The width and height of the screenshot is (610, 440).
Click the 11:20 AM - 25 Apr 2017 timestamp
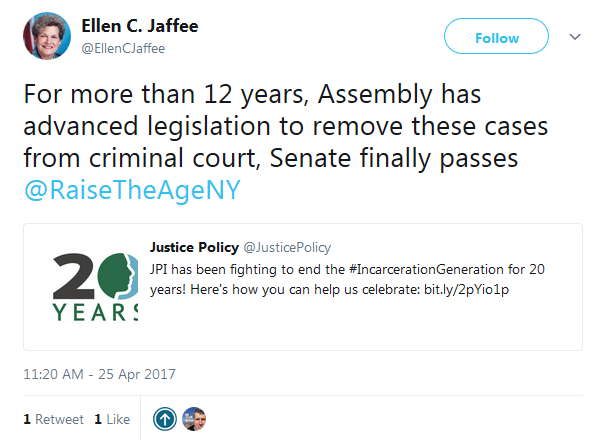point(99,374)
